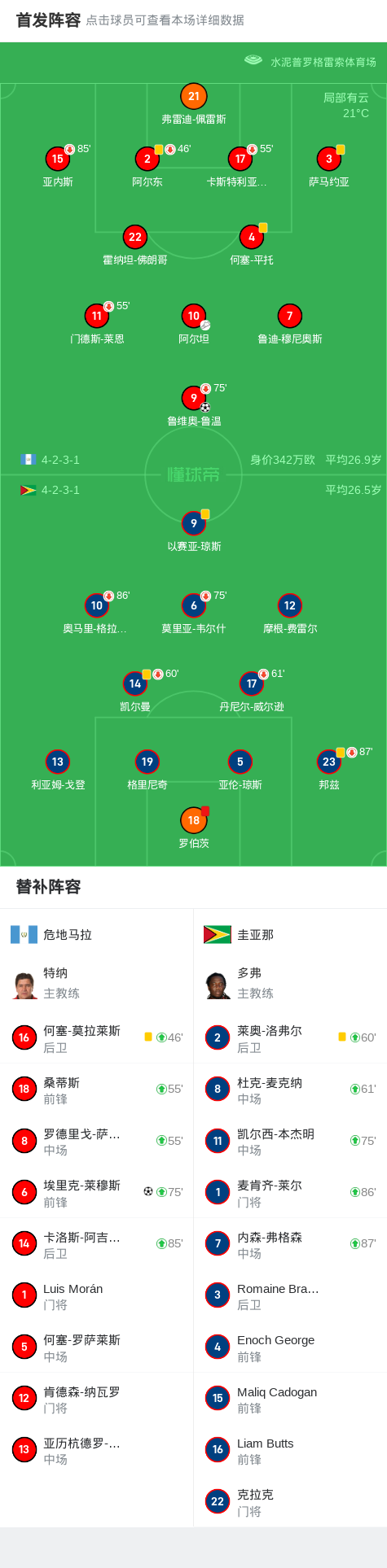Open coach 多弗 profile photo
387x1568 pixels.
(218, 984)
